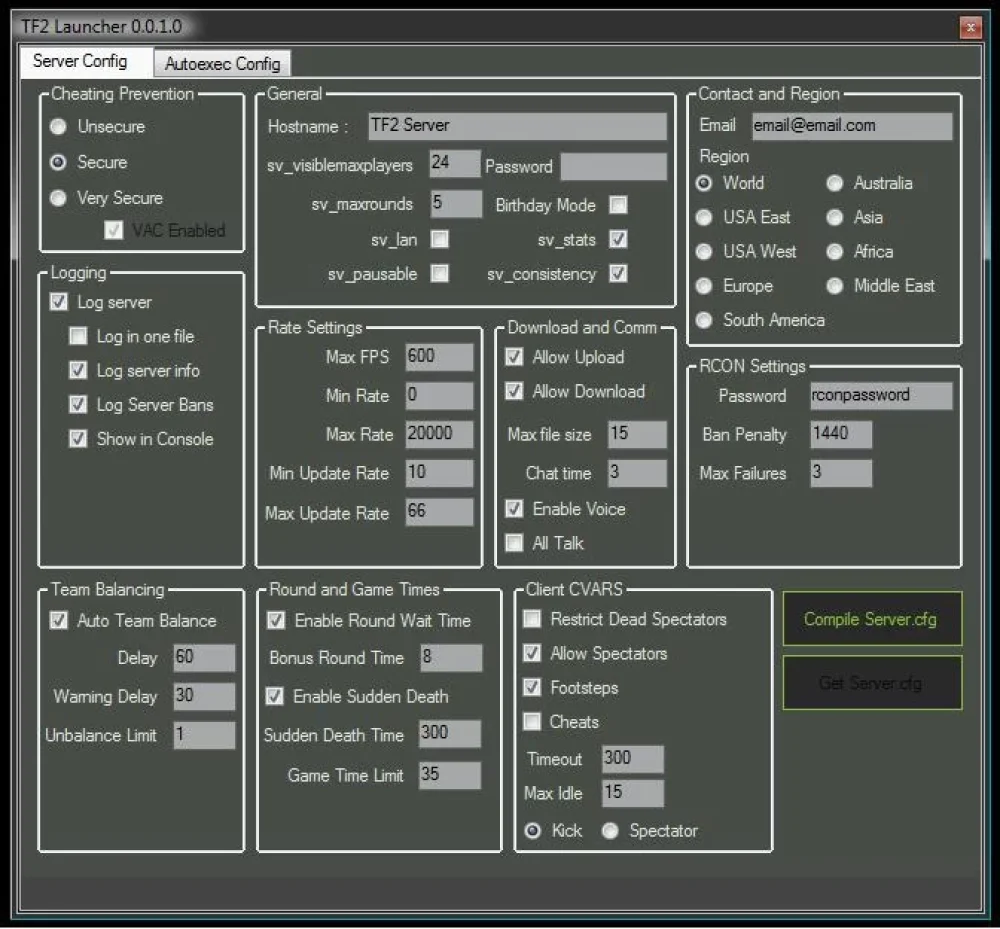Viewport: 1000px width, 929px height.
Task: Select the South America region
Action: (x=704, y=320)
